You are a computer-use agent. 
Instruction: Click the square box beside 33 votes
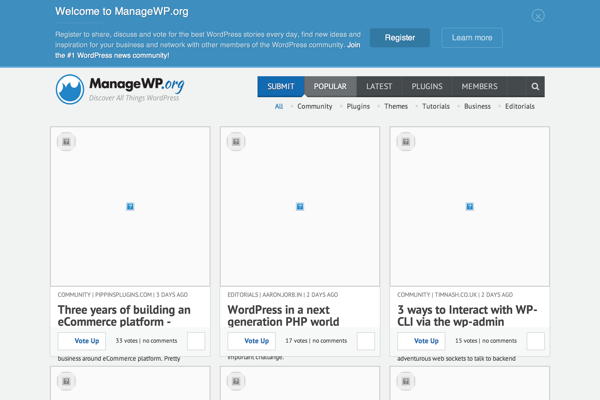(x=196, y=341)
